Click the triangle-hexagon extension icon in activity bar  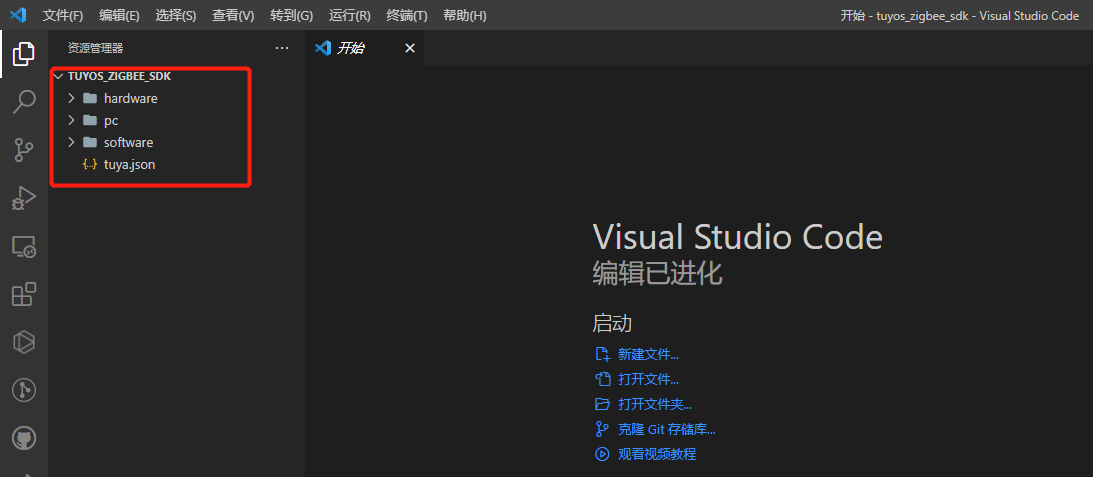coord(24,342)
